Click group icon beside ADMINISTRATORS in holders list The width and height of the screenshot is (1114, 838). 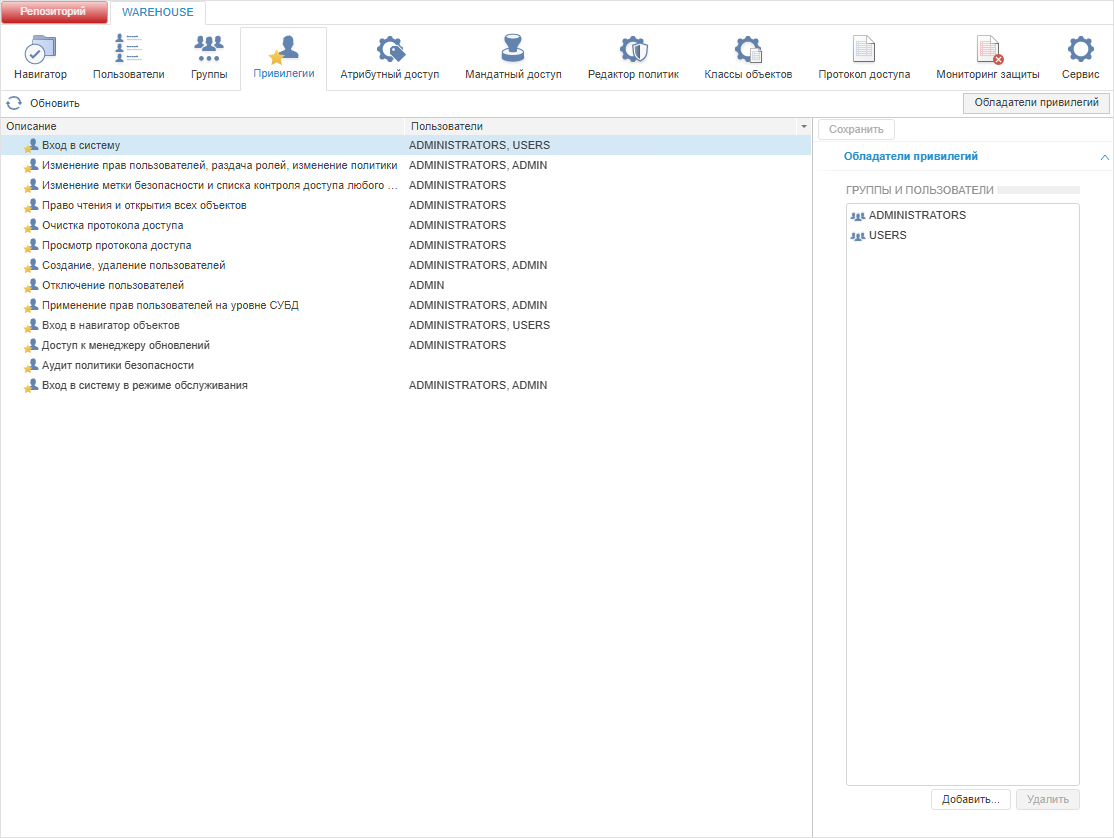[x=858, y=216]
